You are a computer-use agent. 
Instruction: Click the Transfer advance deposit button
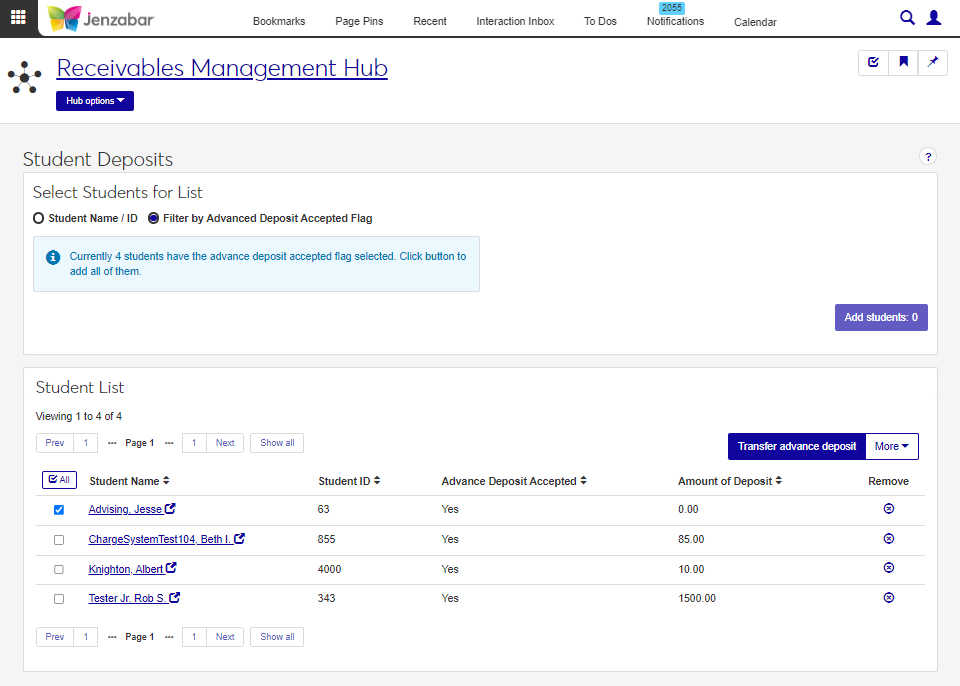[x=796, y=446]
